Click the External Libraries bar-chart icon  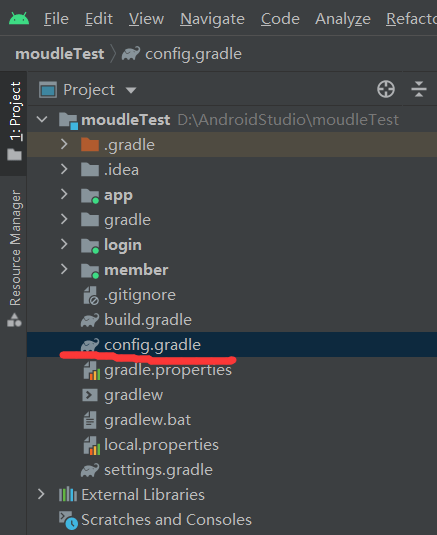pyautogui.click(x=68, y=494)
